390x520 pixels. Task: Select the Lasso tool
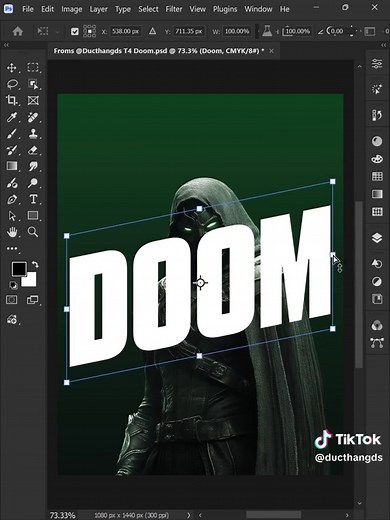pos(12,84)
